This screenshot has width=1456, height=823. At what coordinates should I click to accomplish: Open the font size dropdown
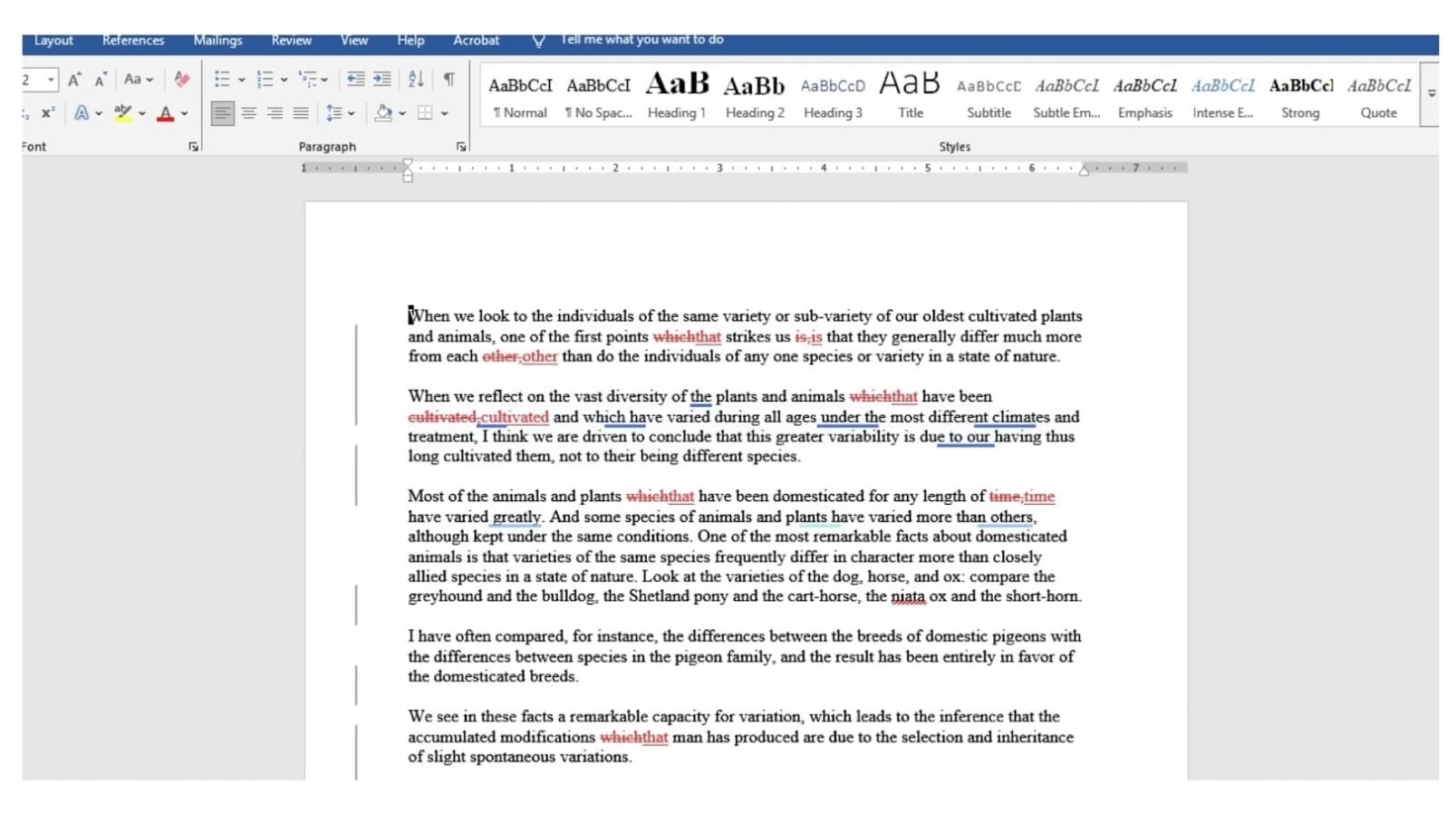(51, 80)
